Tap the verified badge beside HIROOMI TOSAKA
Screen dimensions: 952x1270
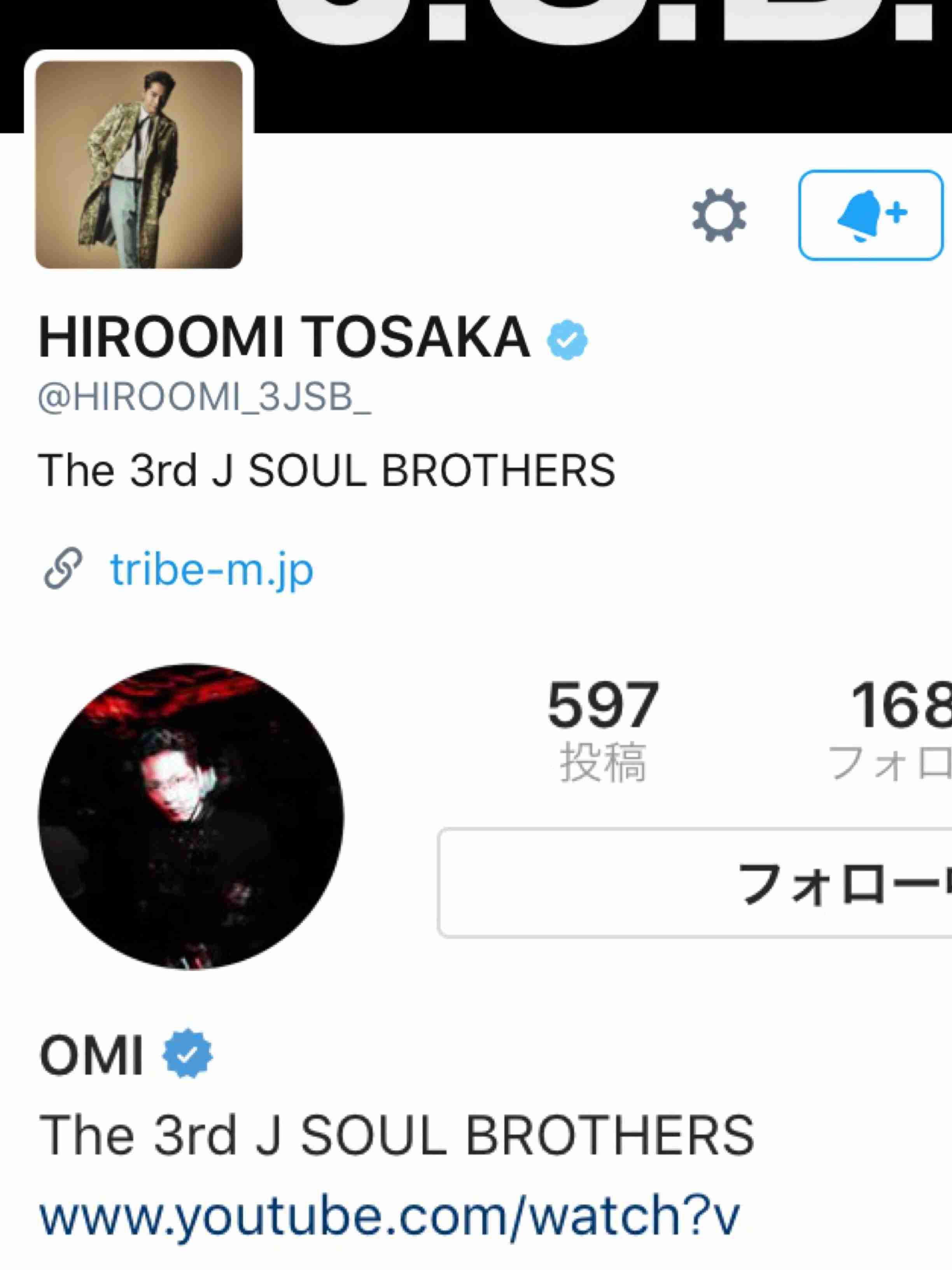pyautogui.click(x=567, y=339)
